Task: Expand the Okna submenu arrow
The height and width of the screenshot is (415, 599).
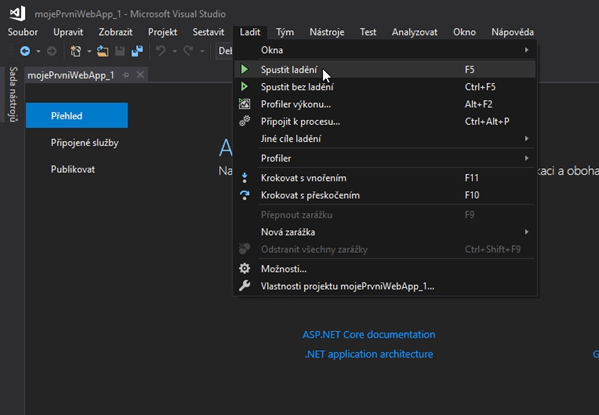Action: [x=526, y=50]
